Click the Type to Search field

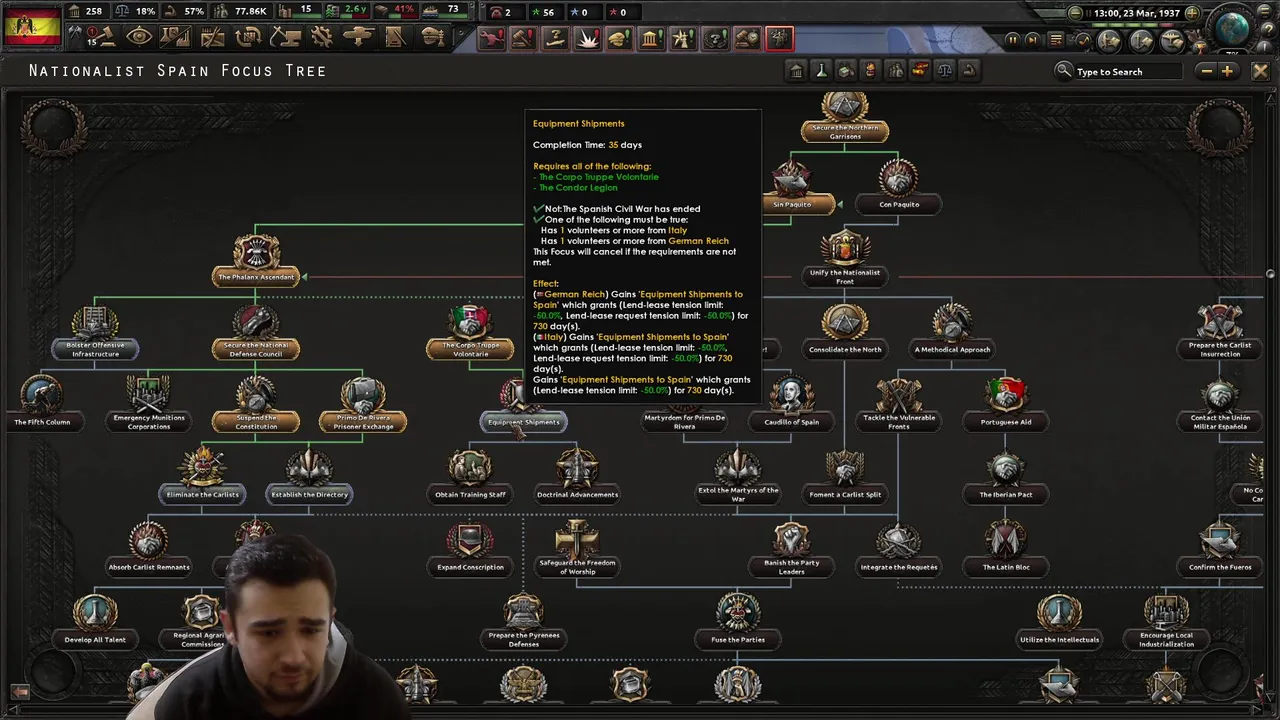(1130, 72)
